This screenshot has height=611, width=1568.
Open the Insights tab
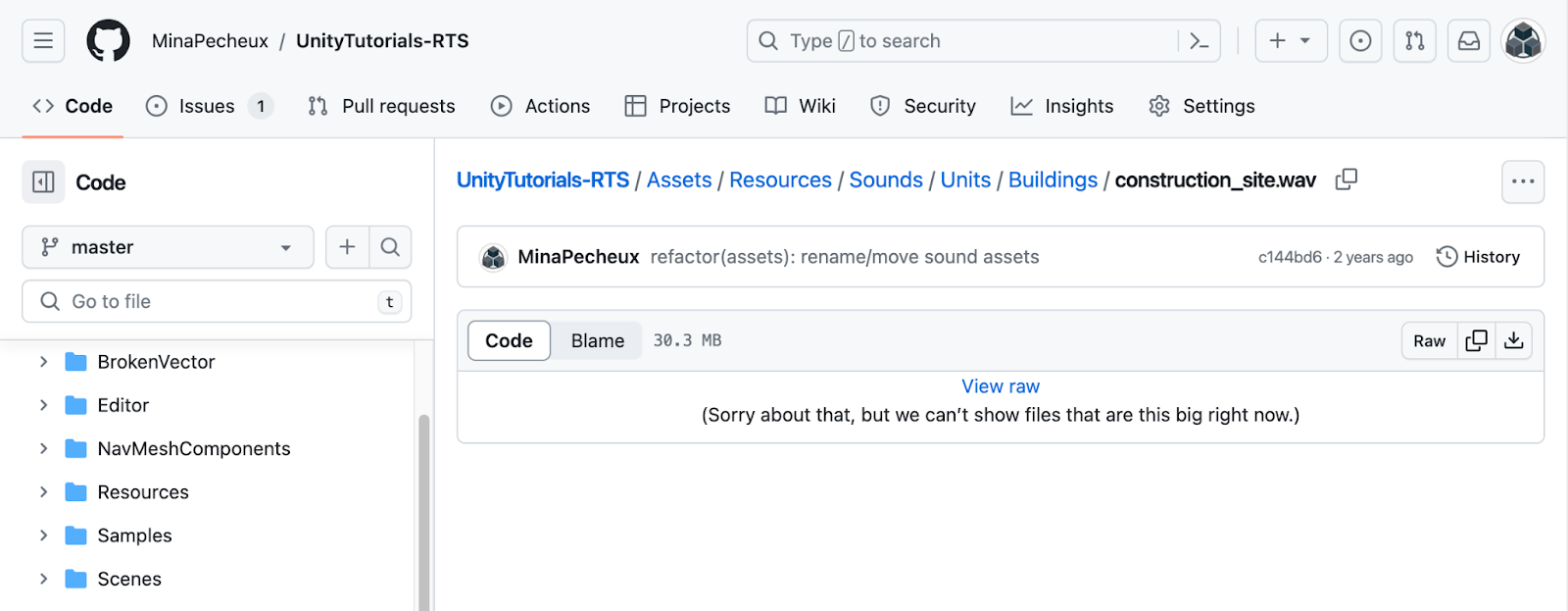1062,106
